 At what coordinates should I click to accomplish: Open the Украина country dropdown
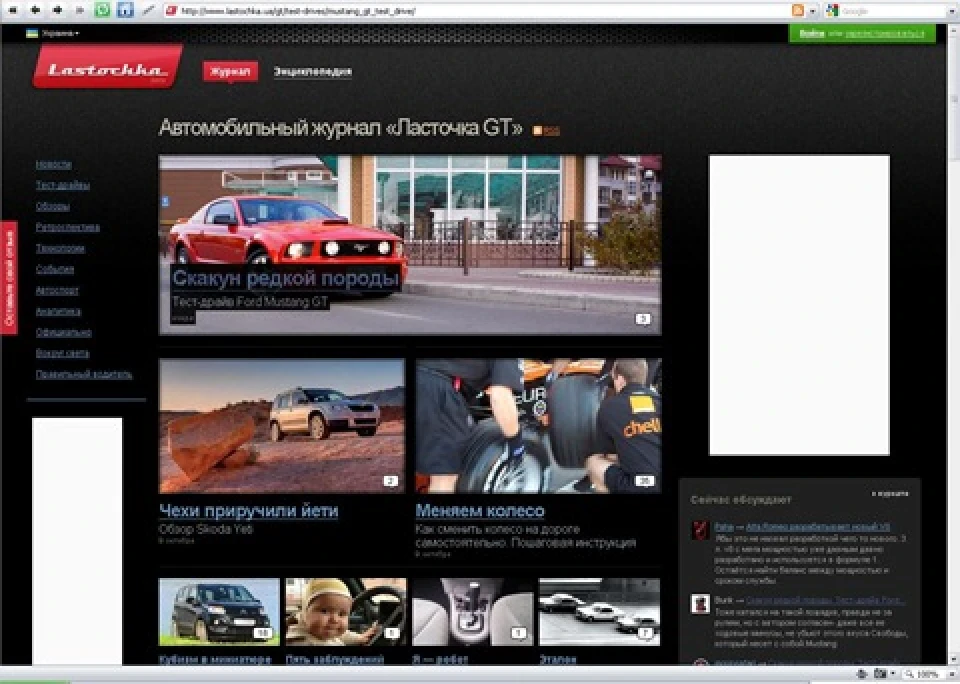pyautogui.click(x=60, y=34)
